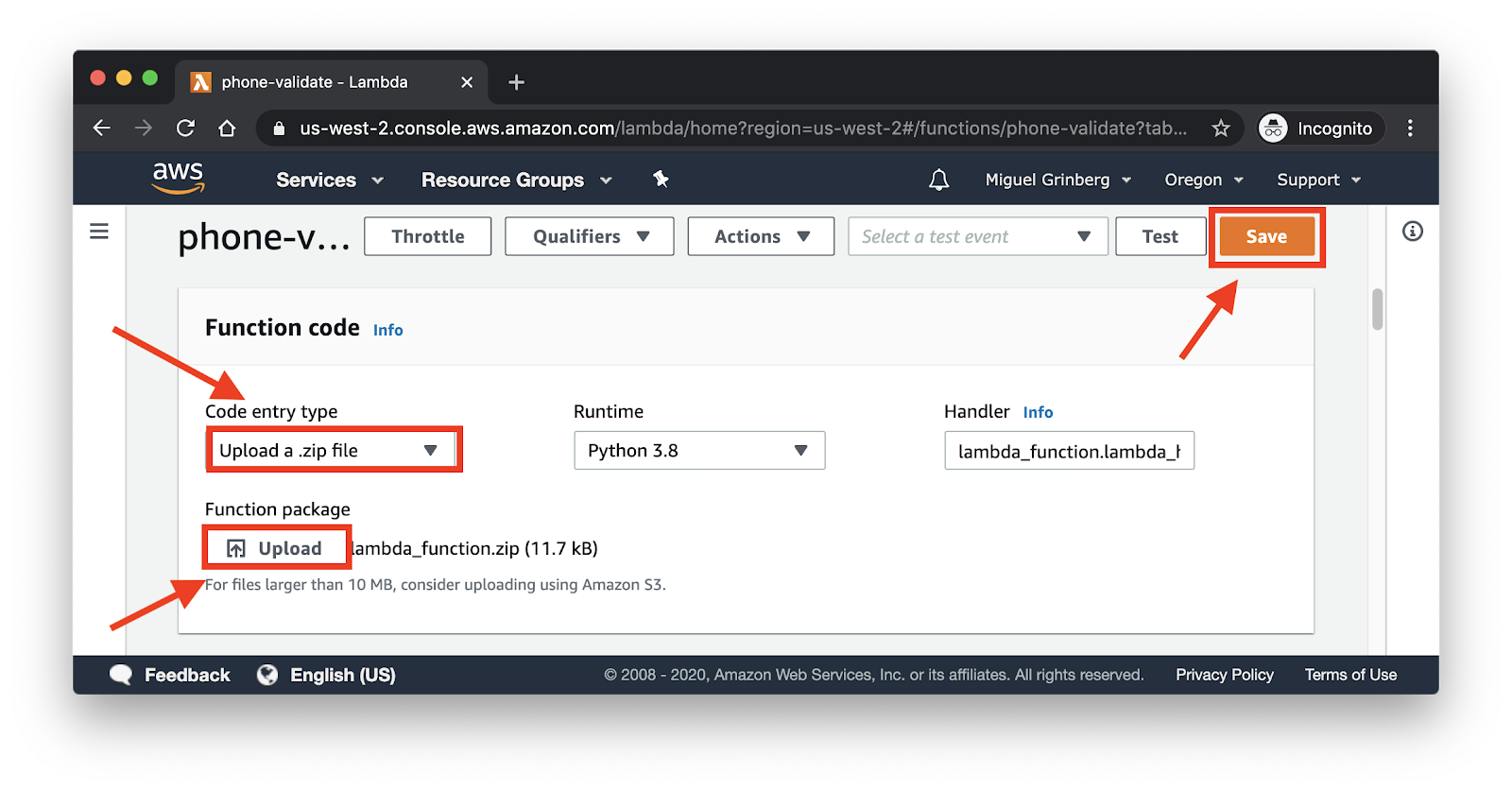The image size is (1512, 791).
Task: Expand the Resource Groups menu
Action: point(517,180)
